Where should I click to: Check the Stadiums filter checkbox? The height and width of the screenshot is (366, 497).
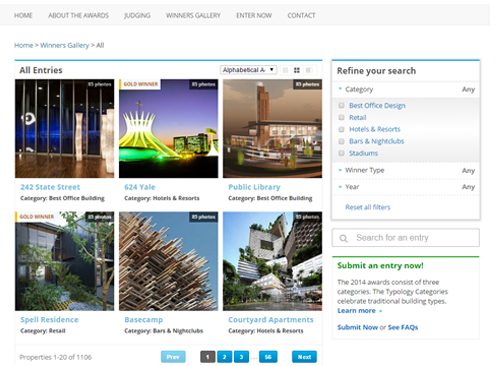341,153
